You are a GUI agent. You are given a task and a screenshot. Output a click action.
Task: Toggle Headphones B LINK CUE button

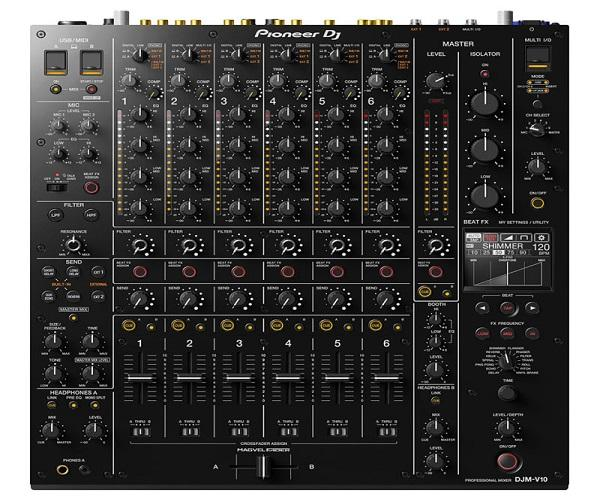[x=435, y=401]
